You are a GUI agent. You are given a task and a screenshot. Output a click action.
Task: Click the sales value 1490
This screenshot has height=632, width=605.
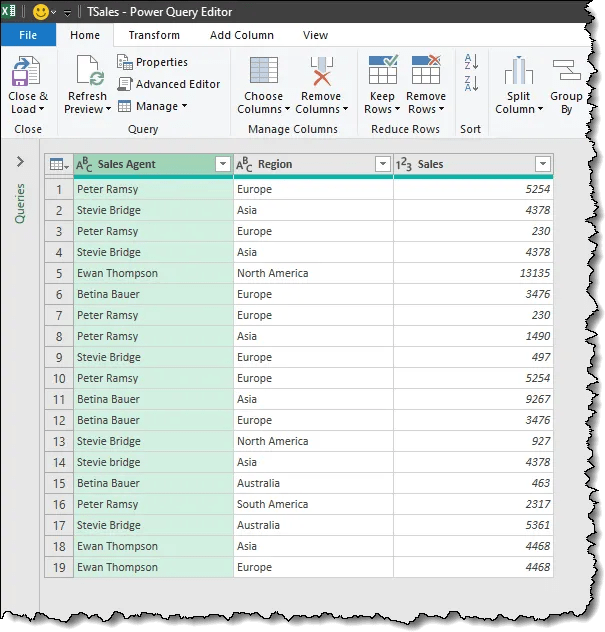tap(474, 336)
